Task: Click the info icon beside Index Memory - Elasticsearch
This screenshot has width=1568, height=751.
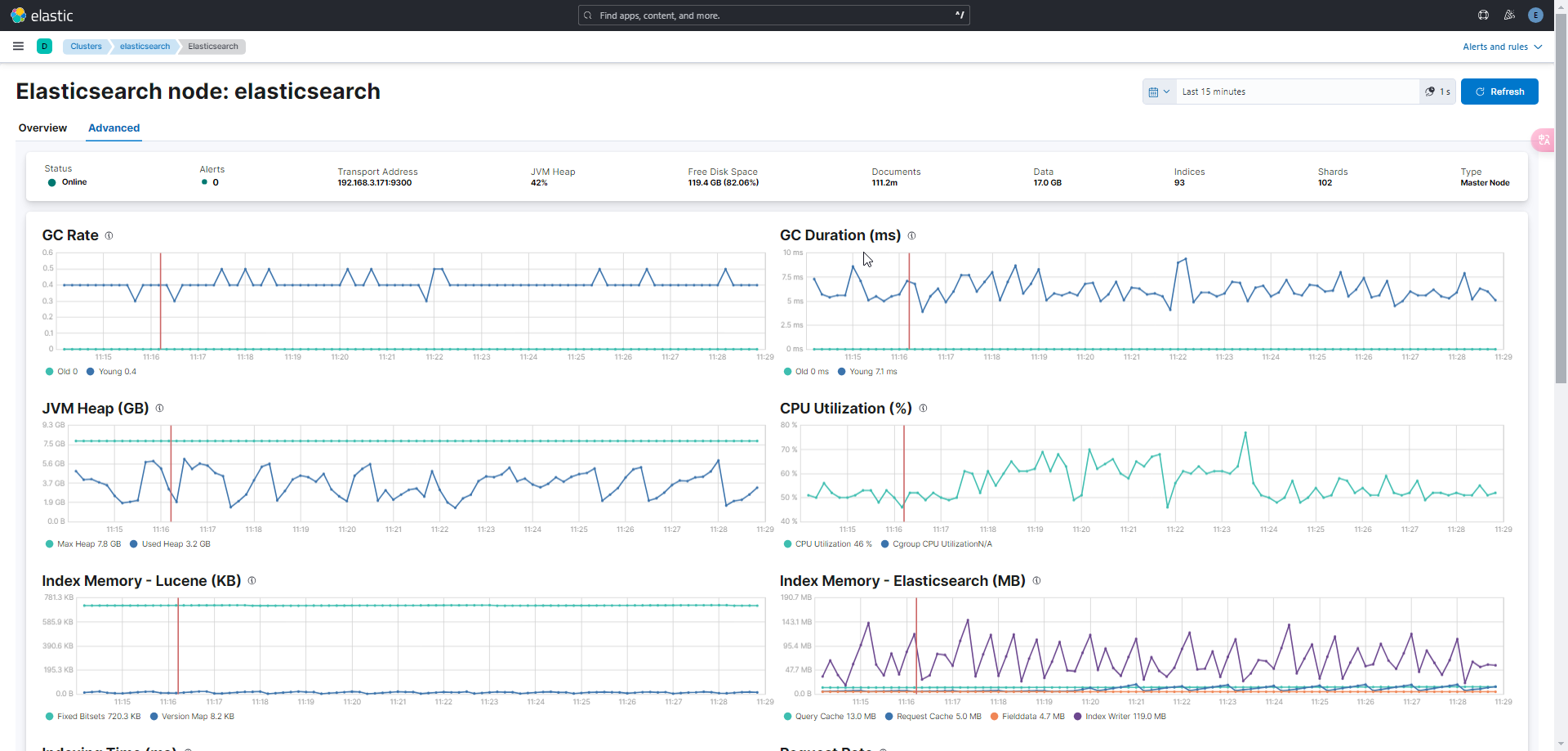Action: pyautogui.click(x=1036, y=580)
